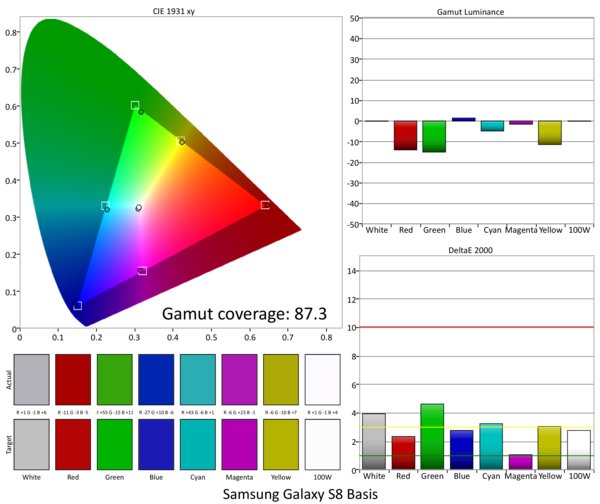Viewport: 600px width, 504px height.
Task: Click the 'Green' label beneath Target swatches
Action: point(114,477)
